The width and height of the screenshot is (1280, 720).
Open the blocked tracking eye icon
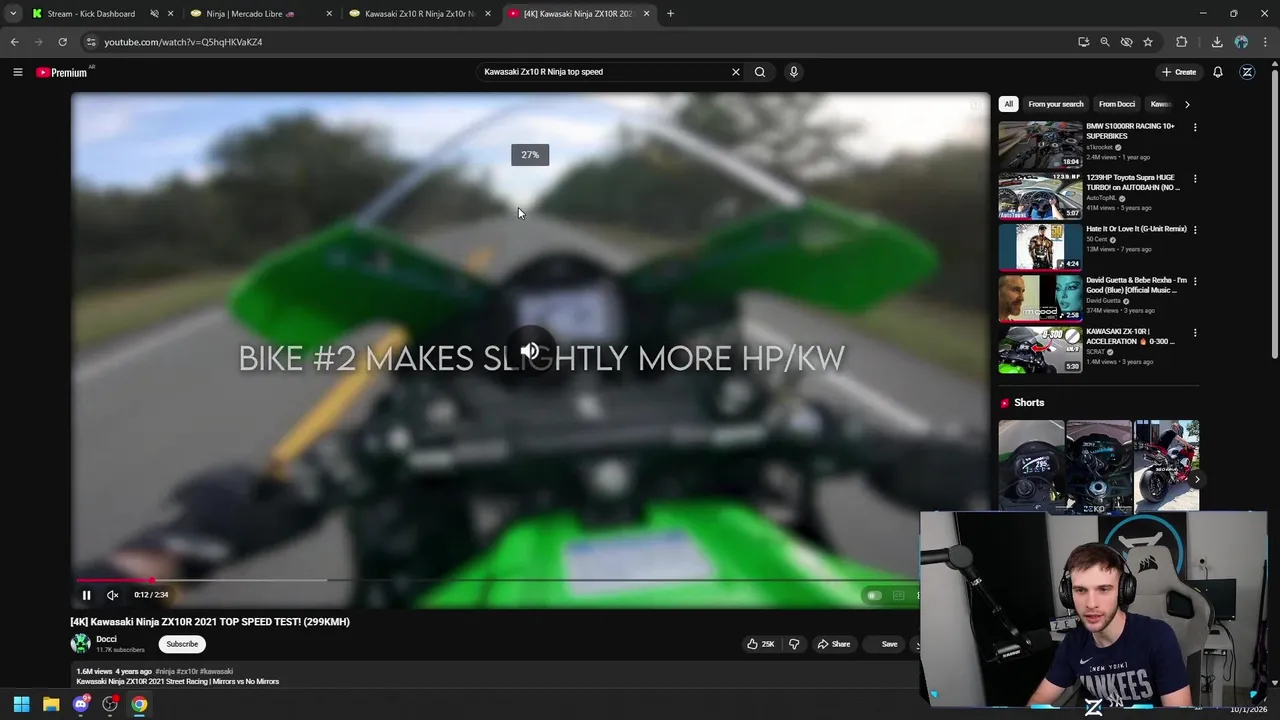pyautogui.click(x=1126, y=42)
